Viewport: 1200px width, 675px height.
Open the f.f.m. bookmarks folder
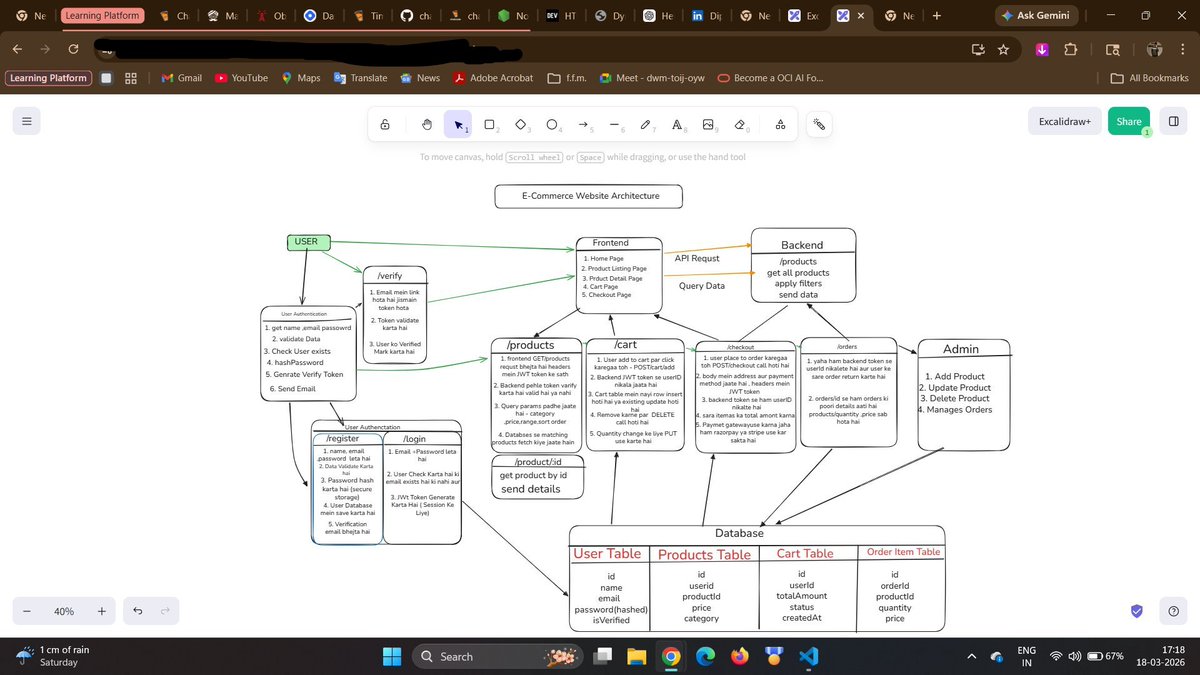click(x=566, y=78)
